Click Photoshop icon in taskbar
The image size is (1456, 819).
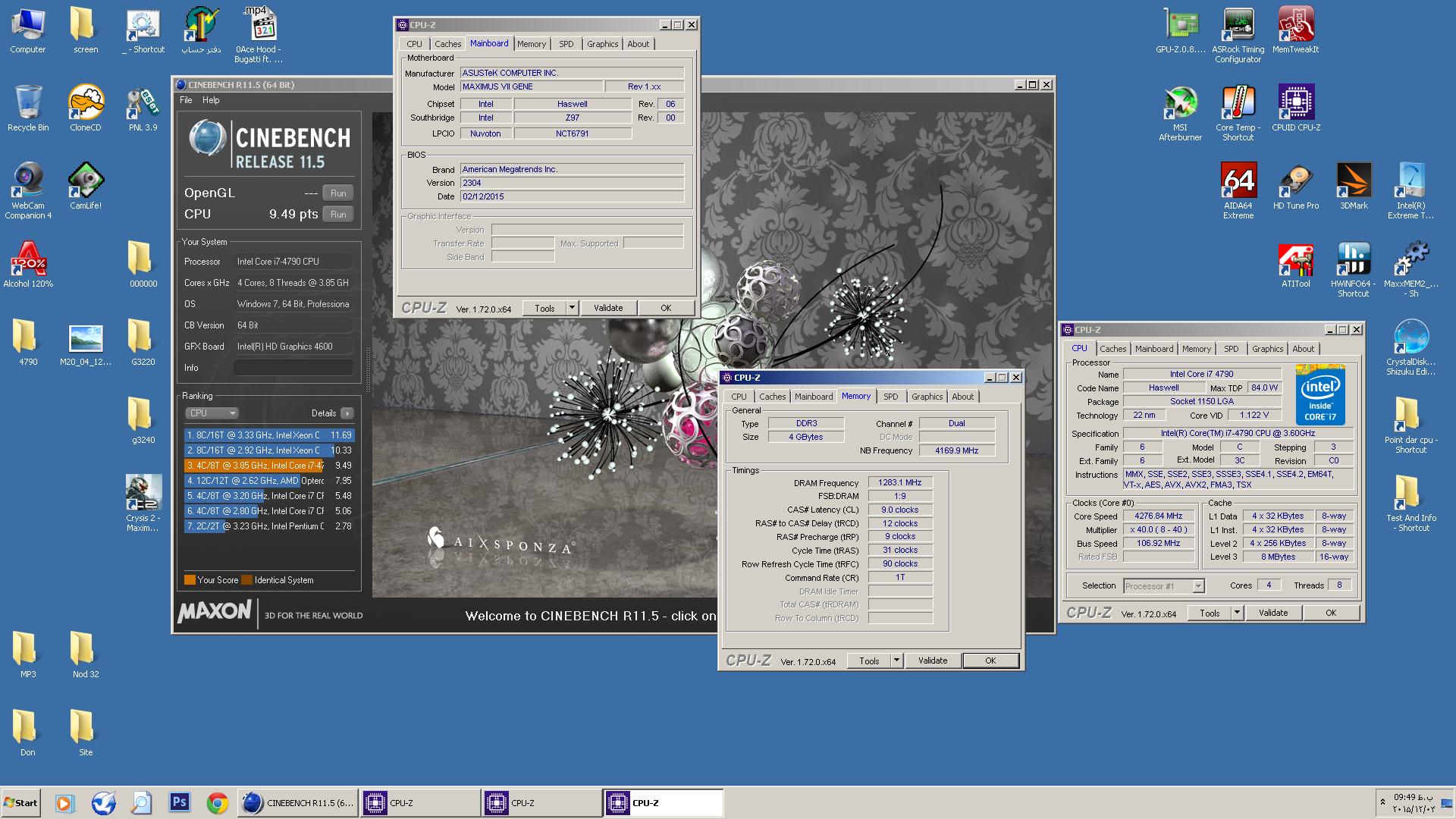180,802
